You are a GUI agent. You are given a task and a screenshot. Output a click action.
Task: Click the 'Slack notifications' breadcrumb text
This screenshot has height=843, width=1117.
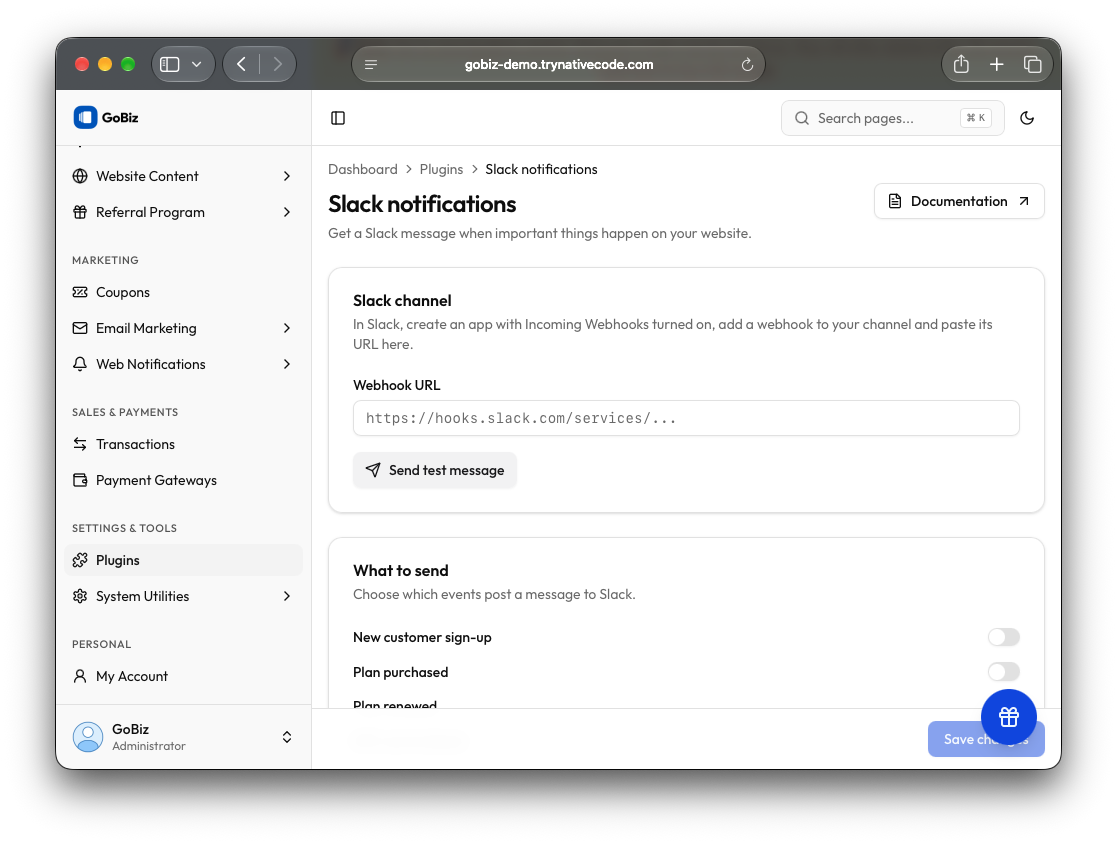click(x=541, y=170)
